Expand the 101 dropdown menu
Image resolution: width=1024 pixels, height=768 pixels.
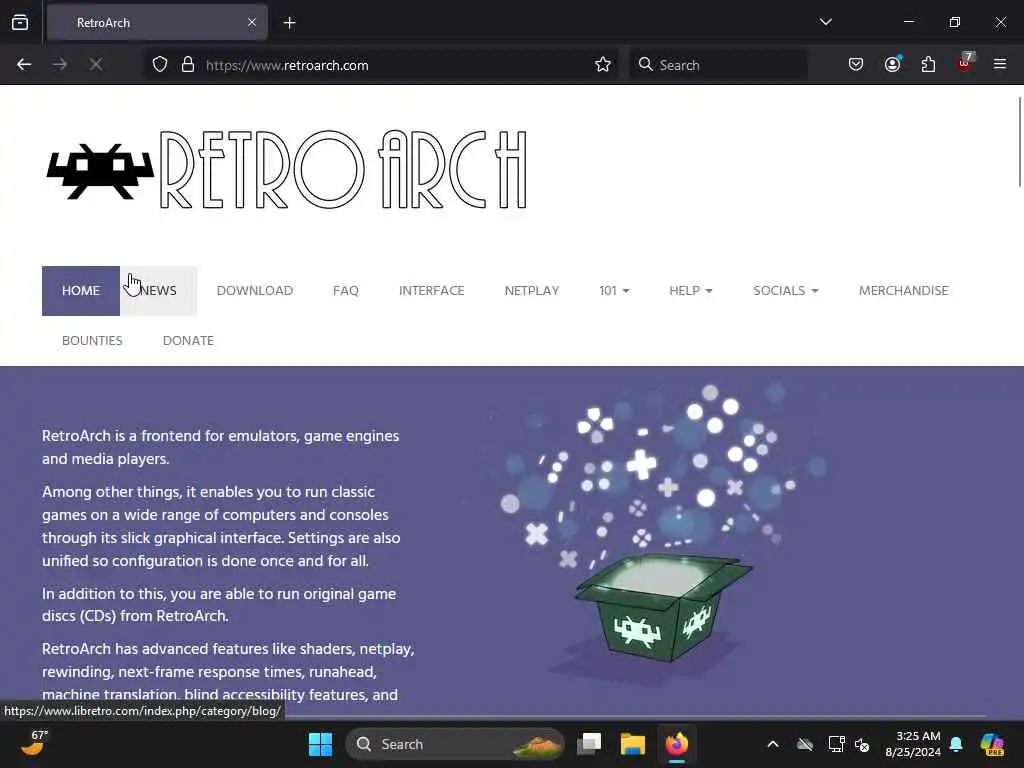coord(614,291)
